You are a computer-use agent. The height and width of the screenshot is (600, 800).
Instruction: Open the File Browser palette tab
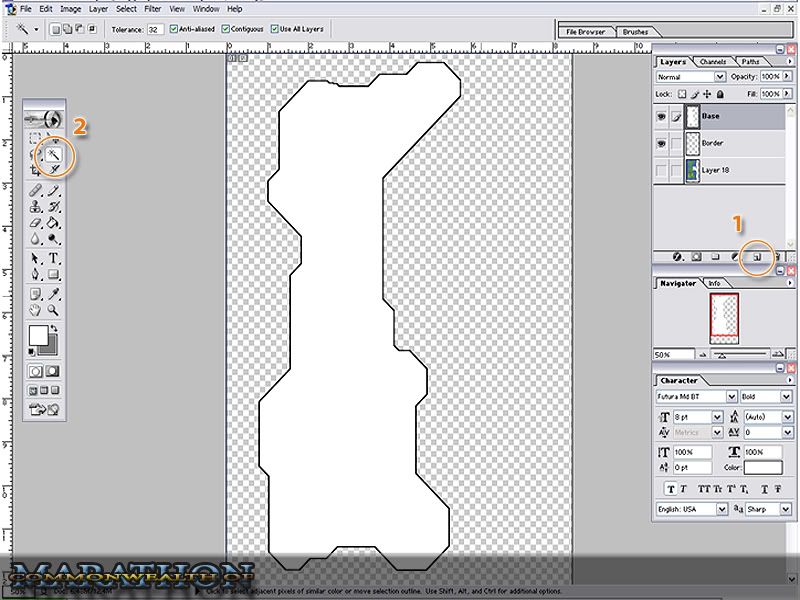[x=587, y=32]
